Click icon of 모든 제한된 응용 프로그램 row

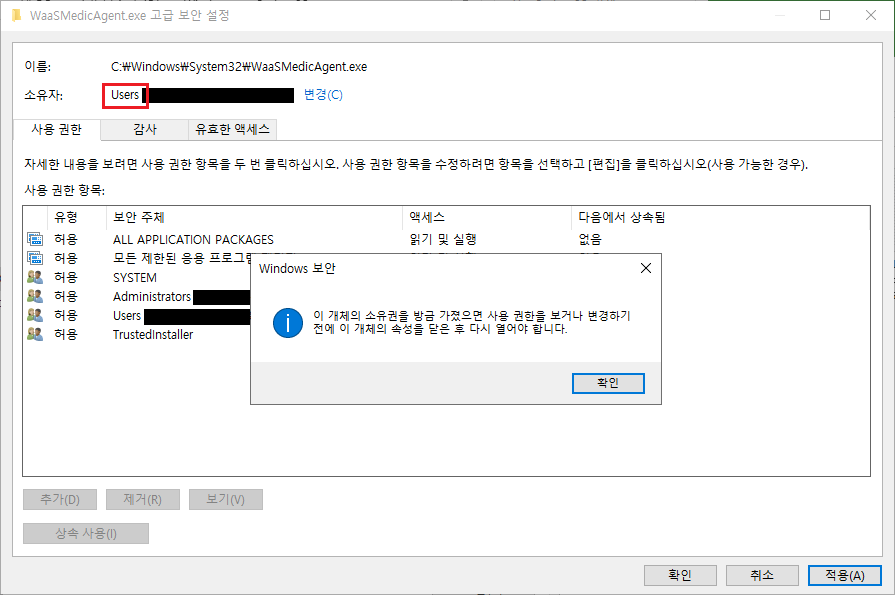pyautogui.click(x=35, y=258)
